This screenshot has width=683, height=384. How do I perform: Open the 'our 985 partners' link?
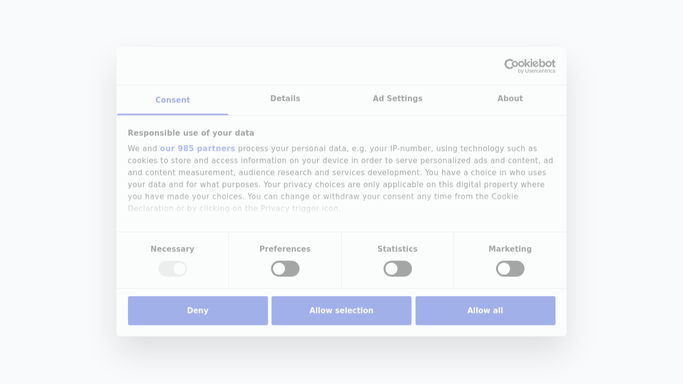197,148
